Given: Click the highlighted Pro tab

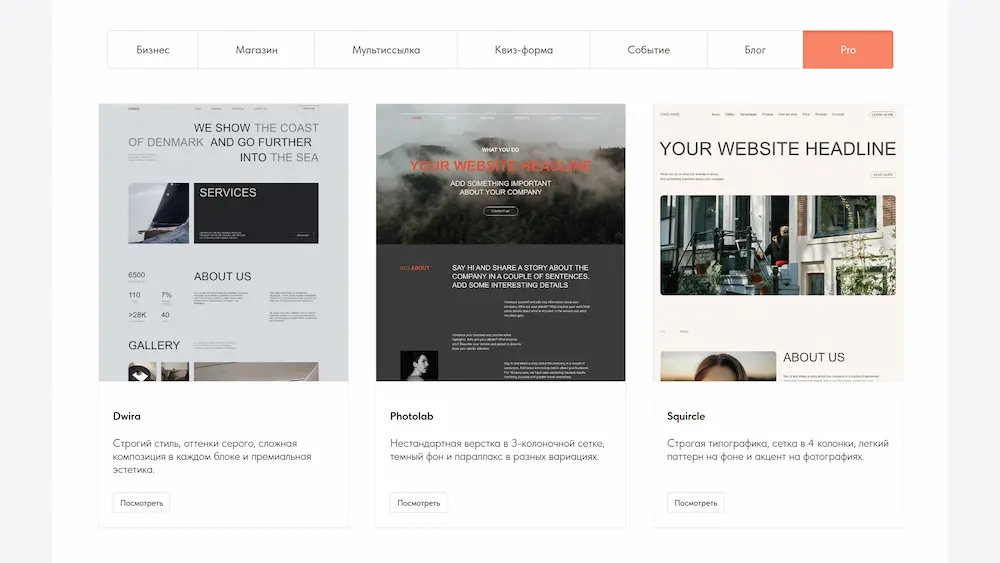Looking at the screenshot, I should point(848,50).
